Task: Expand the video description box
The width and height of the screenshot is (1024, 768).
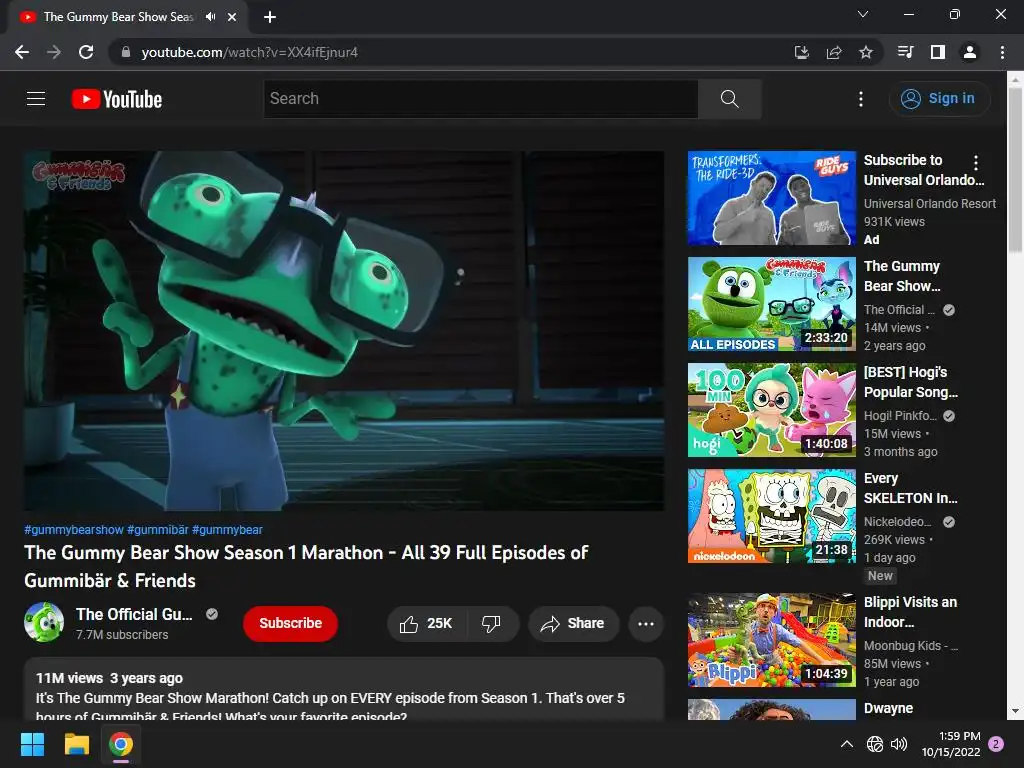Action: point(344,690)
